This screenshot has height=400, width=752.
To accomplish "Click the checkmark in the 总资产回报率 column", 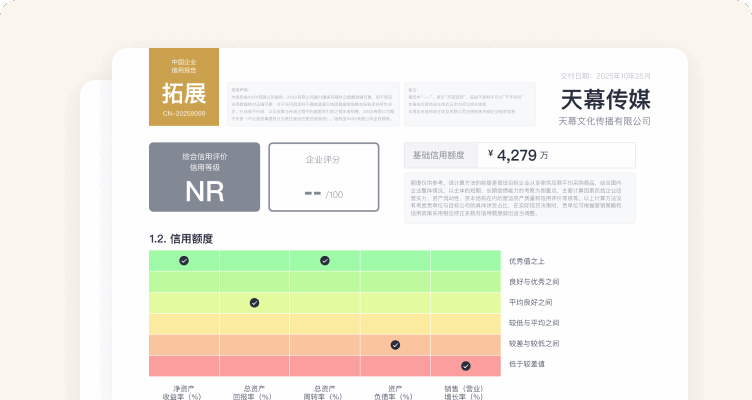I will coord(254,302).
